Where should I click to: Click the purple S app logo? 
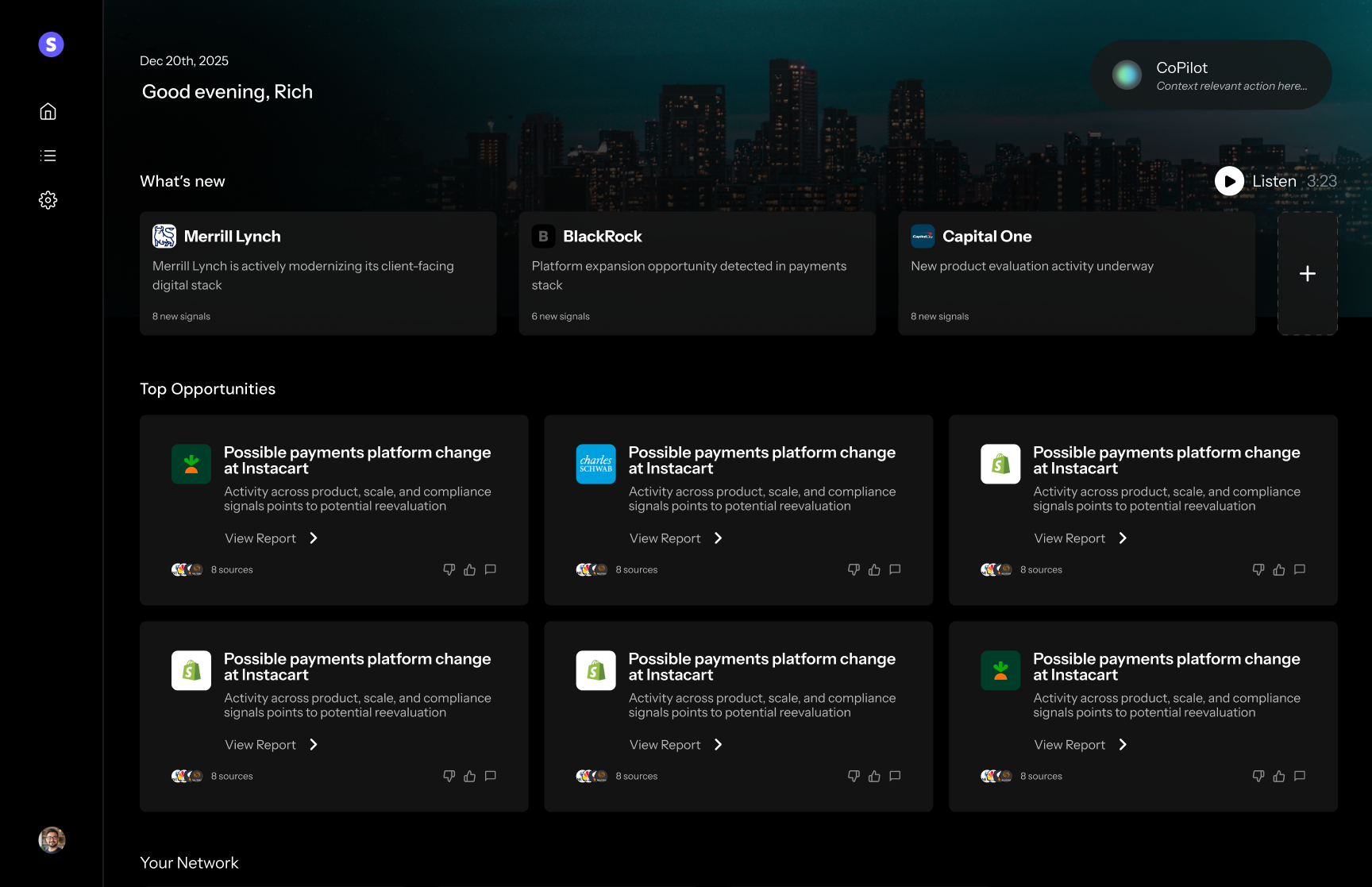[x=51, y=44]
